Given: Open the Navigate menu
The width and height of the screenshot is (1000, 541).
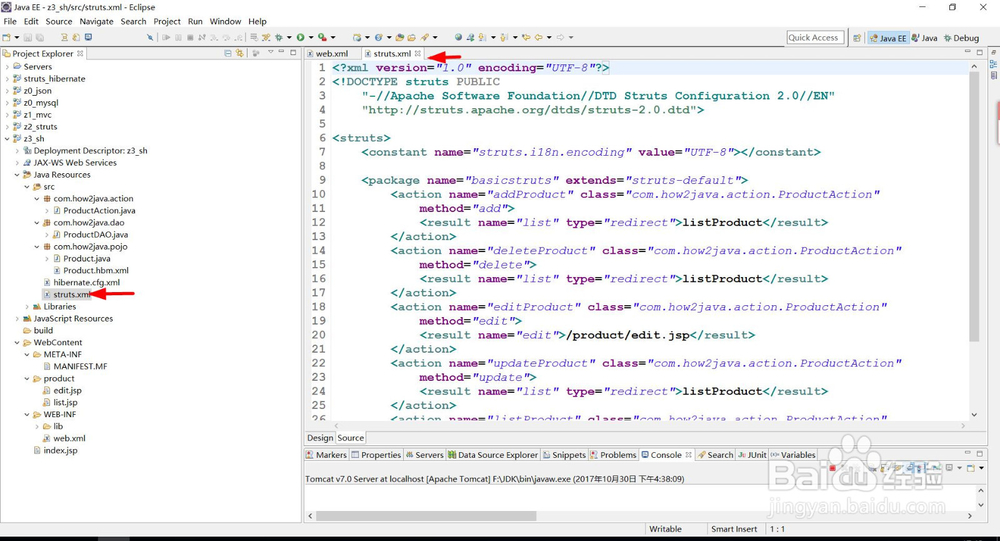Looking at the screenshot, I should pyautogui.click(x=96, y=21).
